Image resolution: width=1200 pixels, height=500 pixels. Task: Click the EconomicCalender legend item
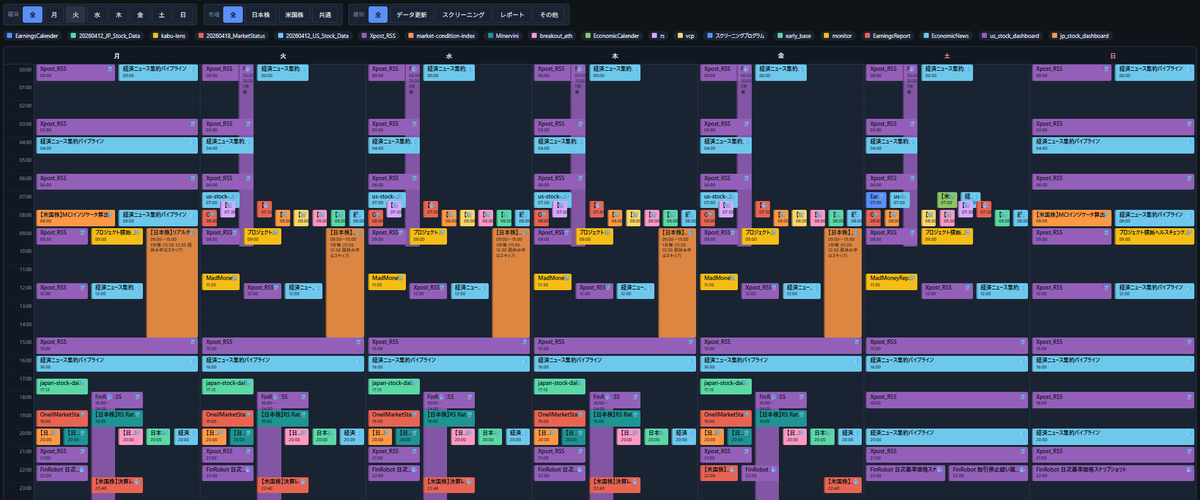click(613, 36)
